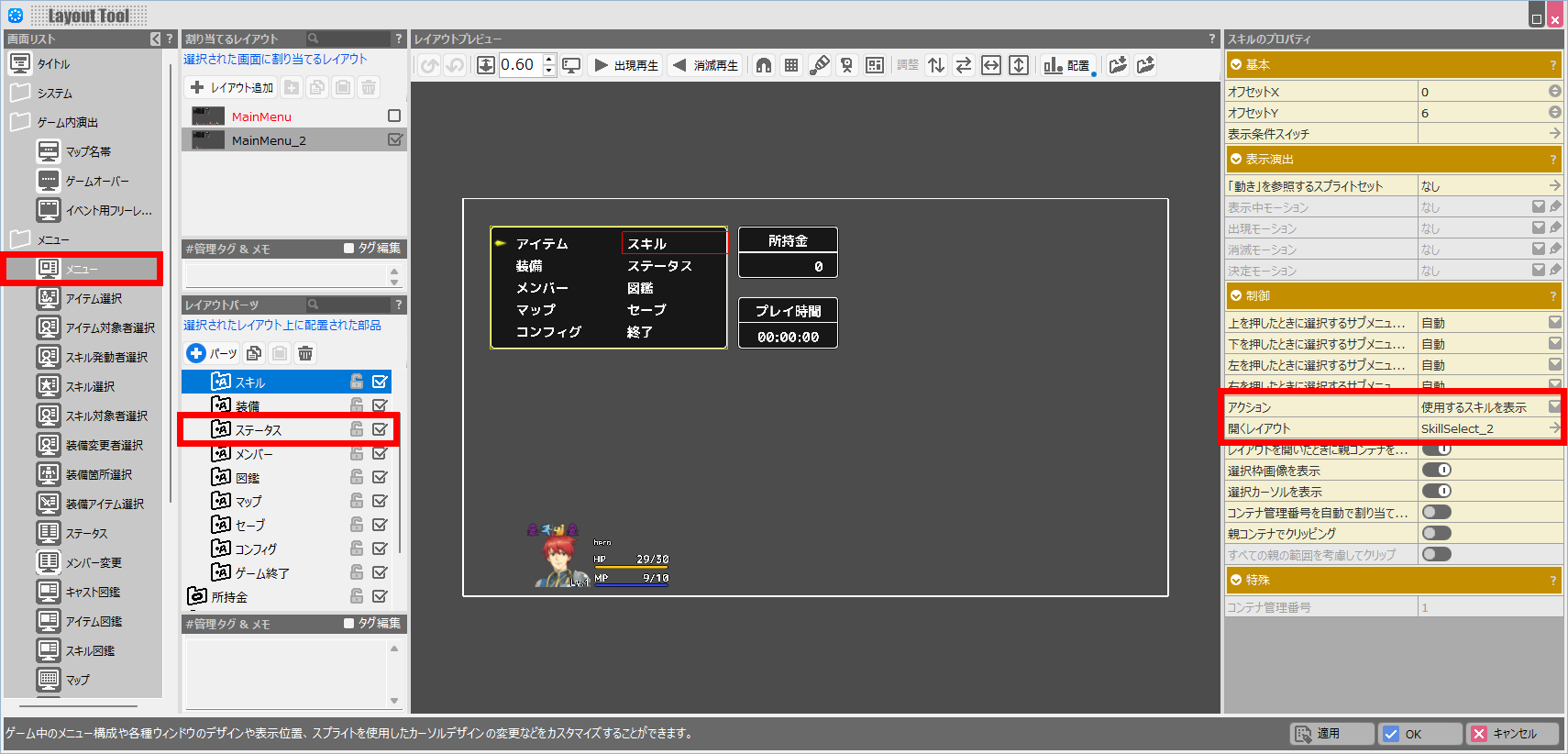This screenshot has height=754, width=1568.
Task: Click the magnet snap icon in preview toolbar
Action: 763,65
